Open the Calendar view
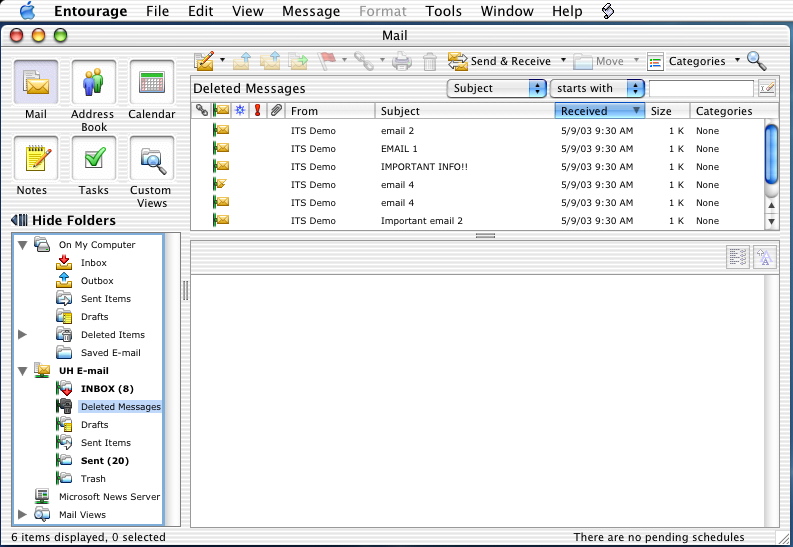Screen dimensions: 793x547 click(152, 82)
